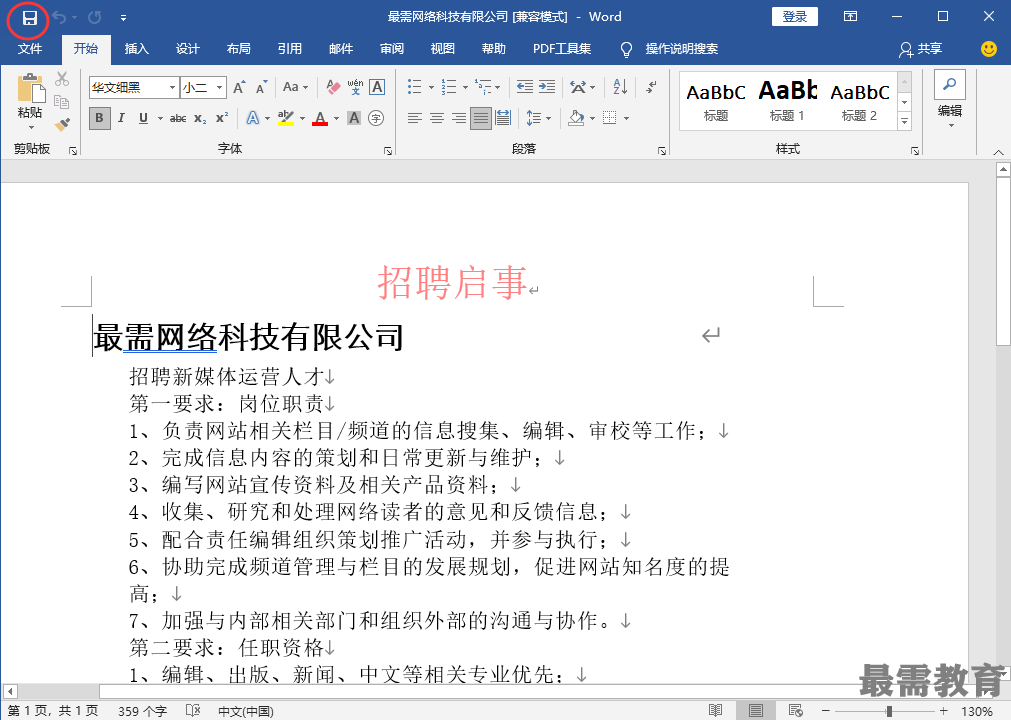The image size is (1011, 720).
Task: Toggle strikethrough abc formatting
Action: coord(178,118)
